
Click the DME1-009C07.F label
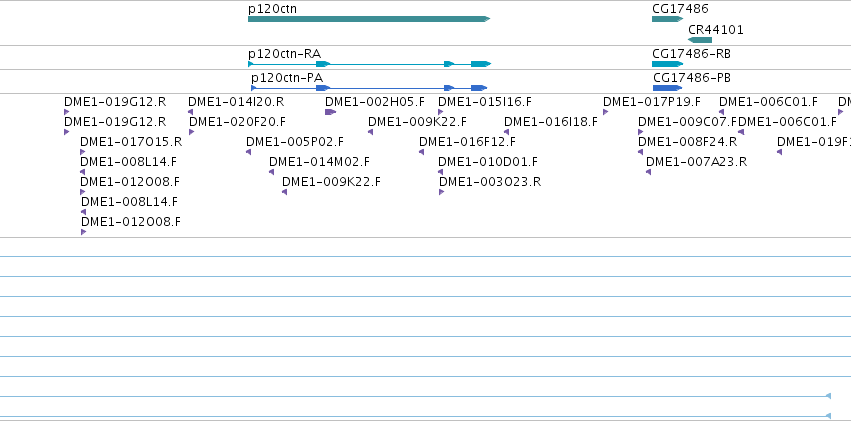tap(687, 122)
